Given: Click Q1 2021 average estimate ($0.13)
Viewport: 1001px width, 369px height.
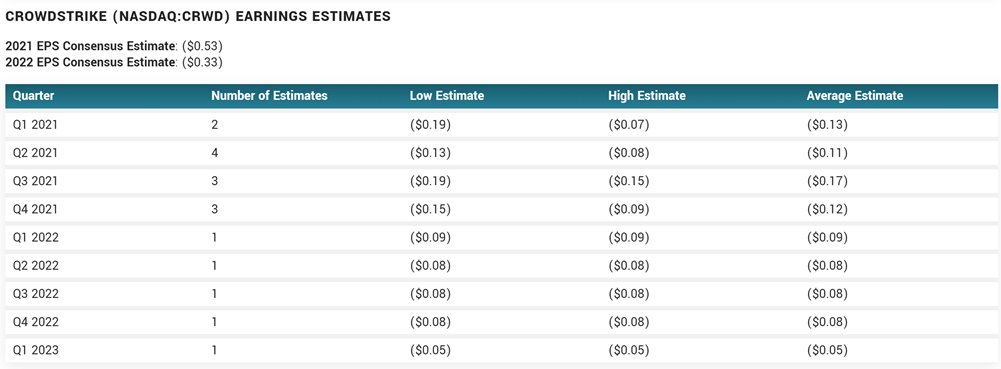Looking at the screenshot, I should [827, 125].
